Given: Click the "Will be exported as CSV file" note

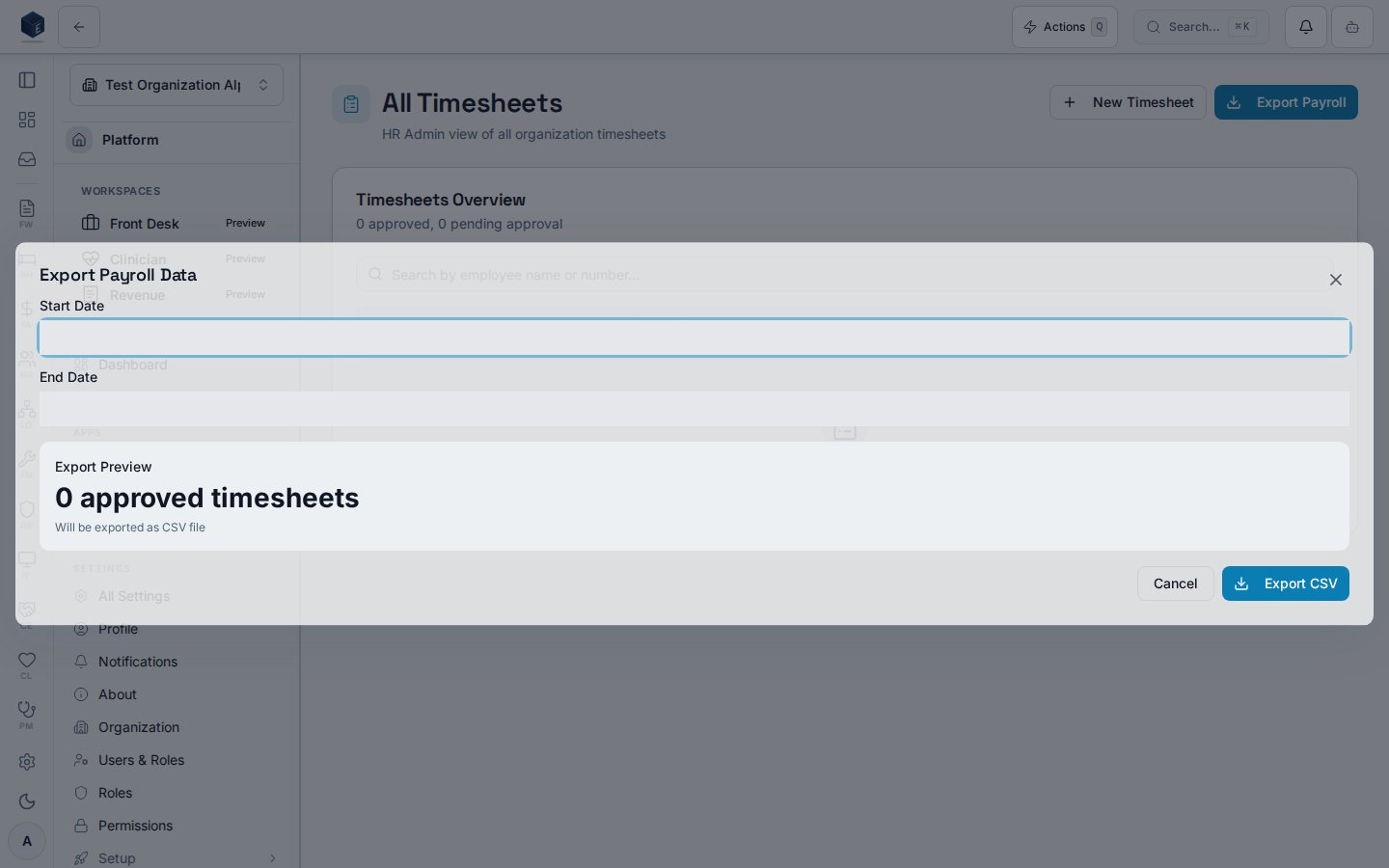Looking at the screenshot, I should (x=130, y=528).
